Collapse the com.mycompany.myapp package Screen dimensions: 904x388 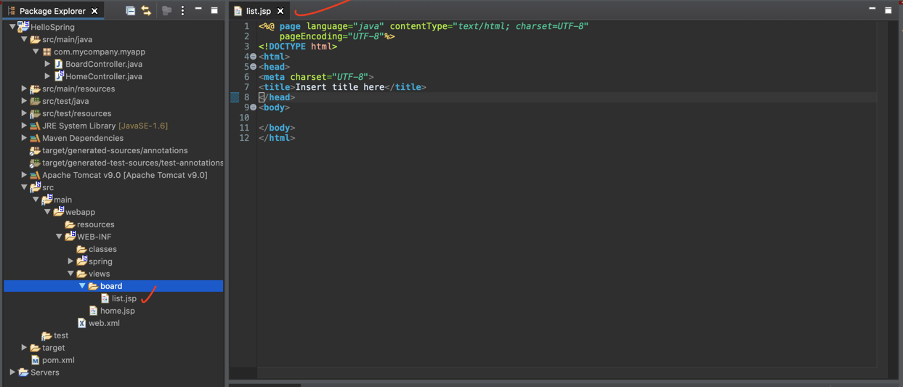point(36,52)
